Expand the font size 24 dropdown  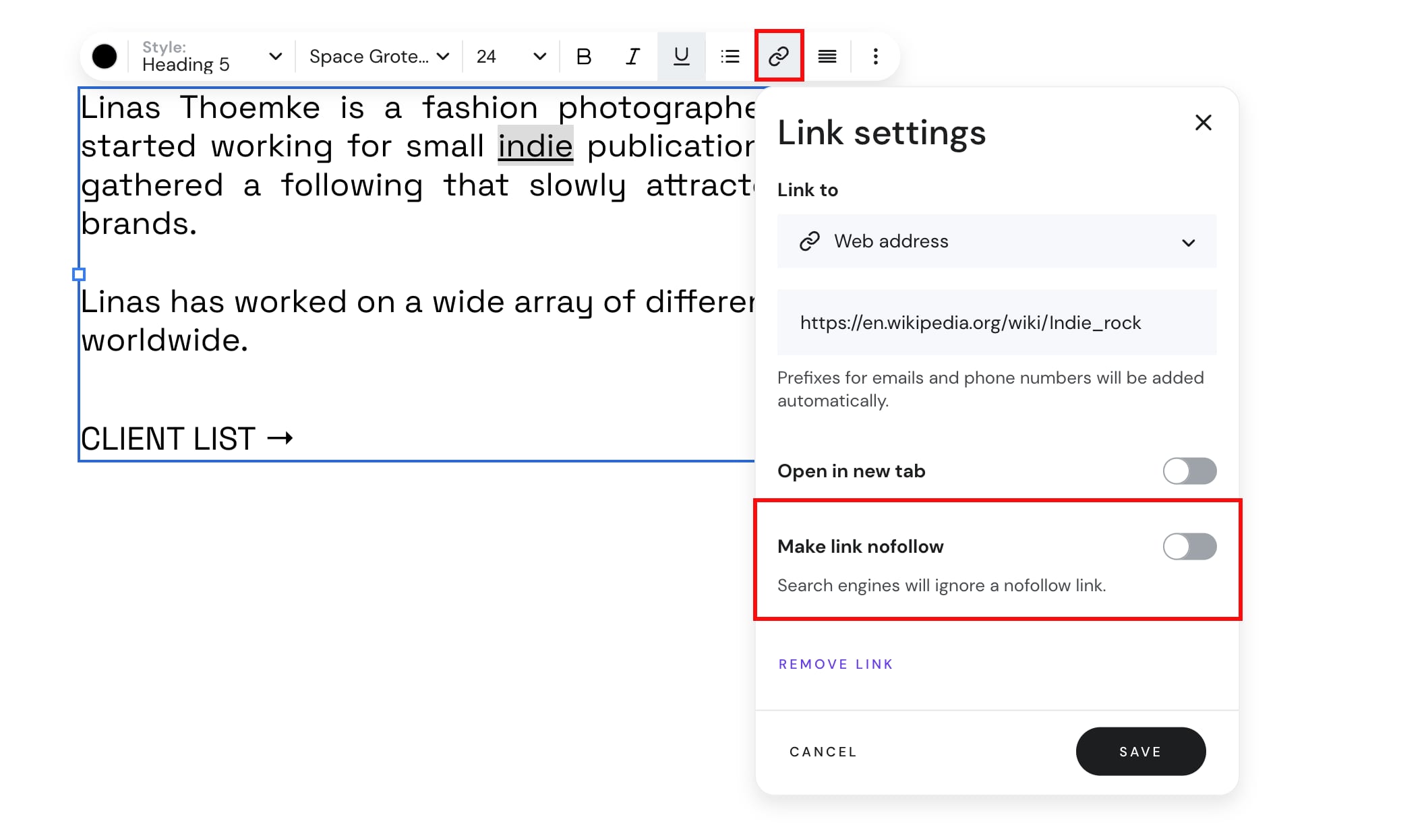(510, 57)
